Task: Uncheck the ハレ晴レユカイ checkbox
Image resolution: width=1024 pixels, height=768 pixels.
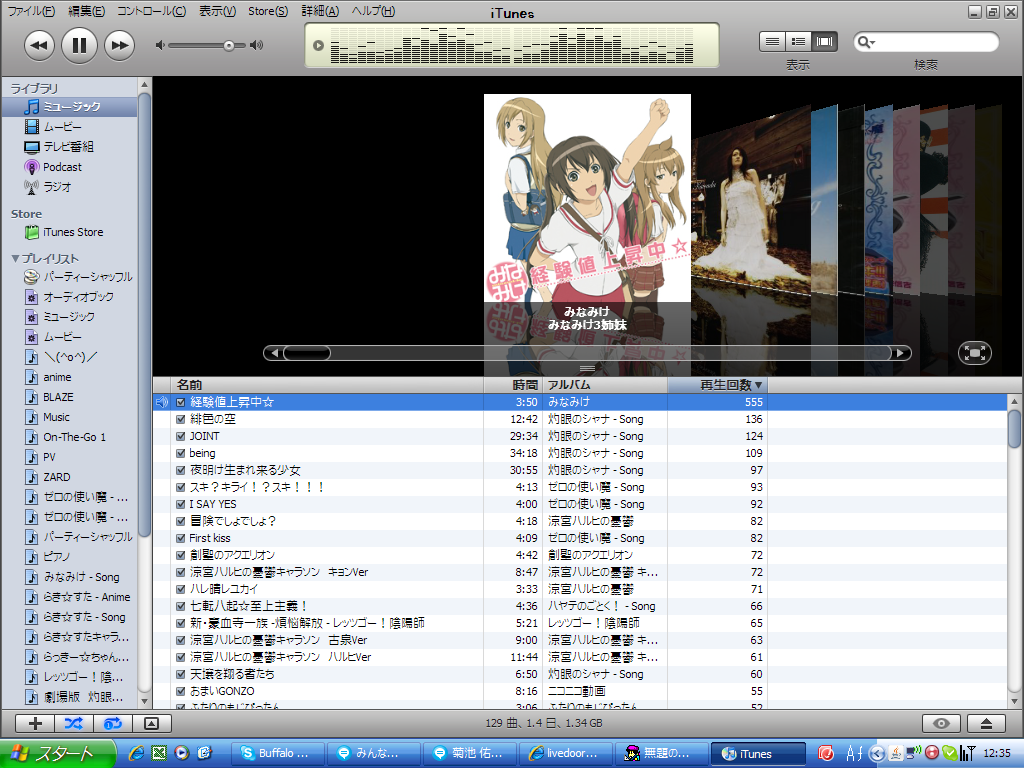Action: click(181, 590)
